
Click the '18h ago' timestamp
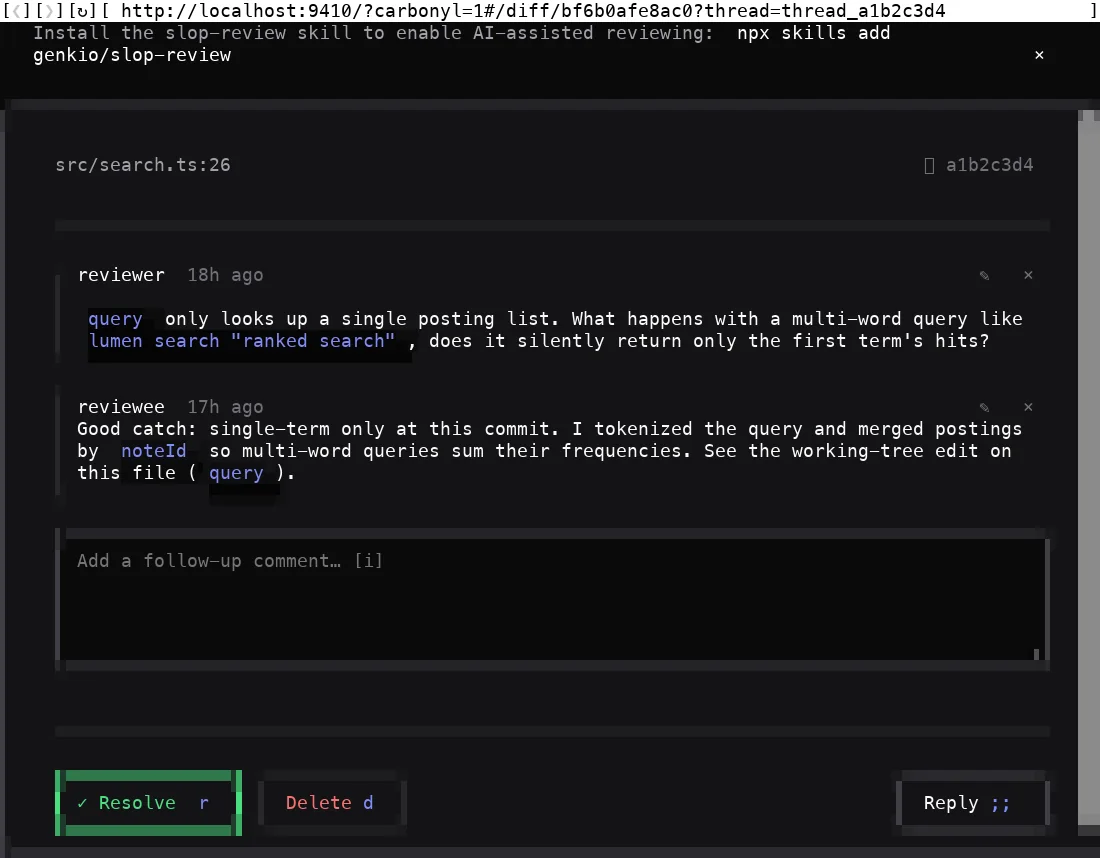(x=225, y=275)
